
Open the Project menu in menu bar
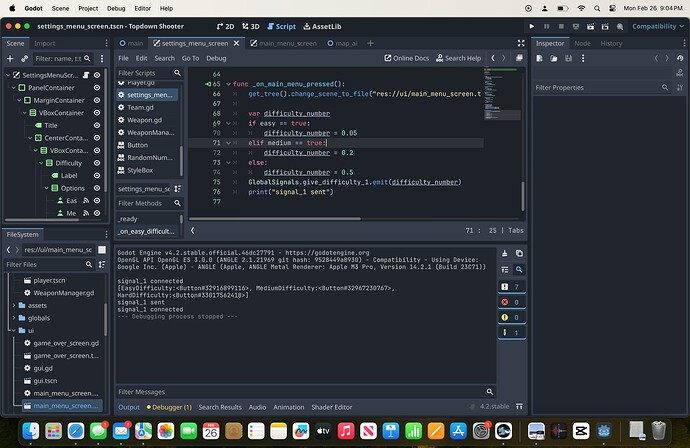pos(88,8)
